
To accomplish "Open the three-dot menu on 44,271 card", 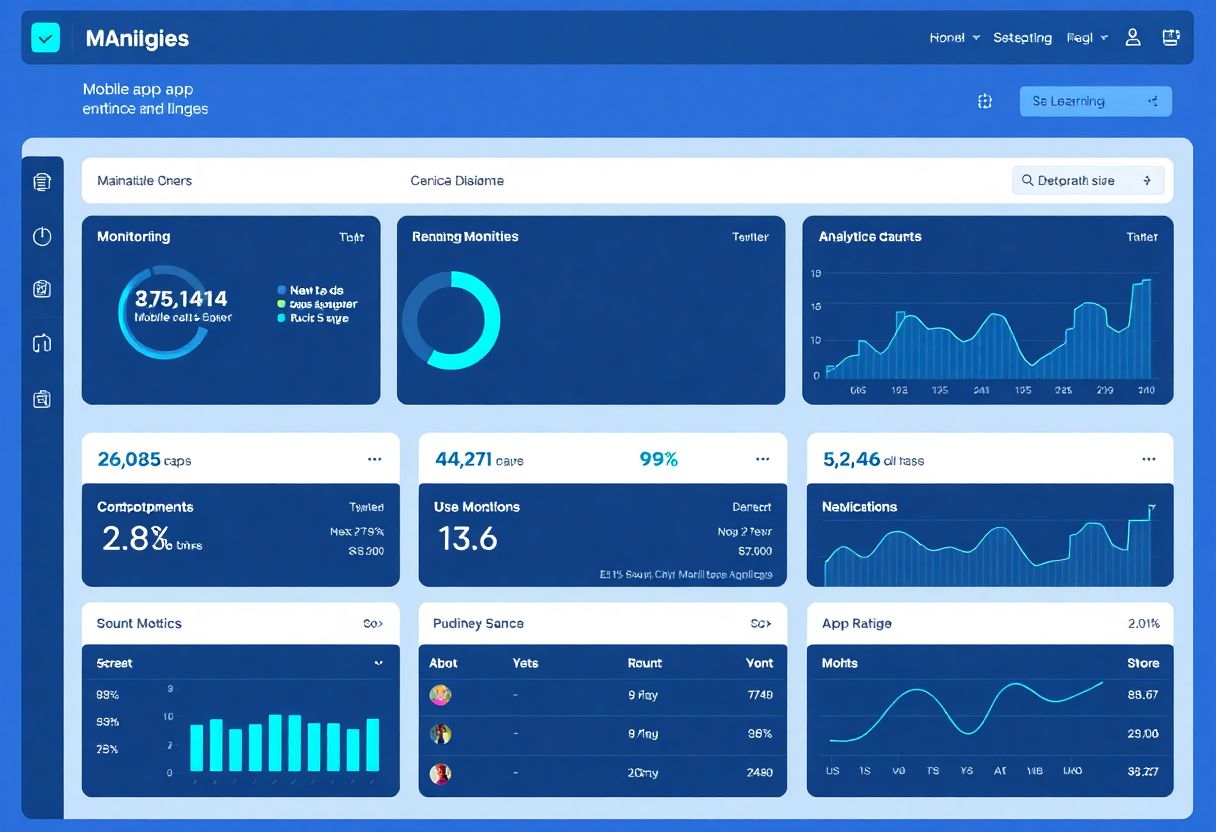I will click(763, 460).
